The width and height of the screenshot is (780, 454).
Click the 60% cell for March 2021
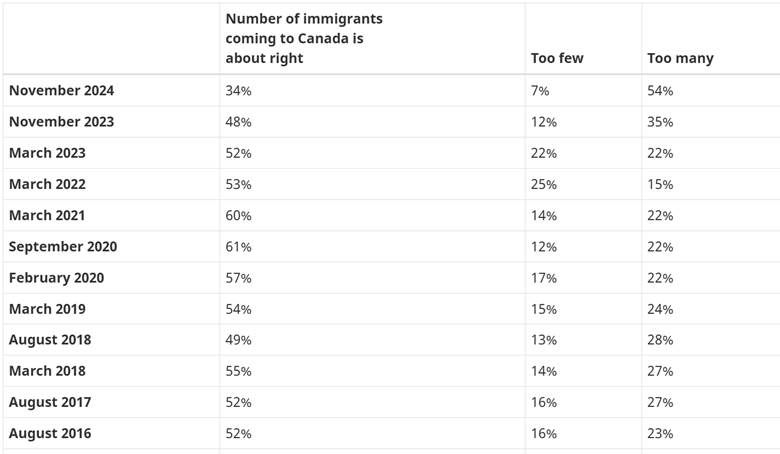point(238,215)
